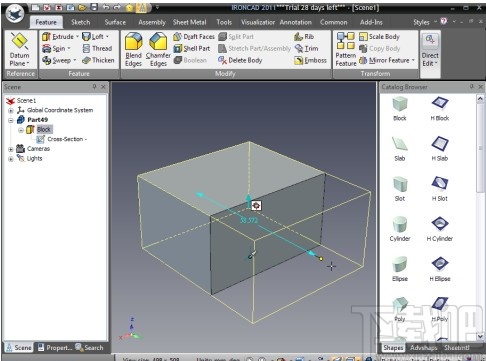
Task: Select the Emboss tool
Action: point(310,60)
